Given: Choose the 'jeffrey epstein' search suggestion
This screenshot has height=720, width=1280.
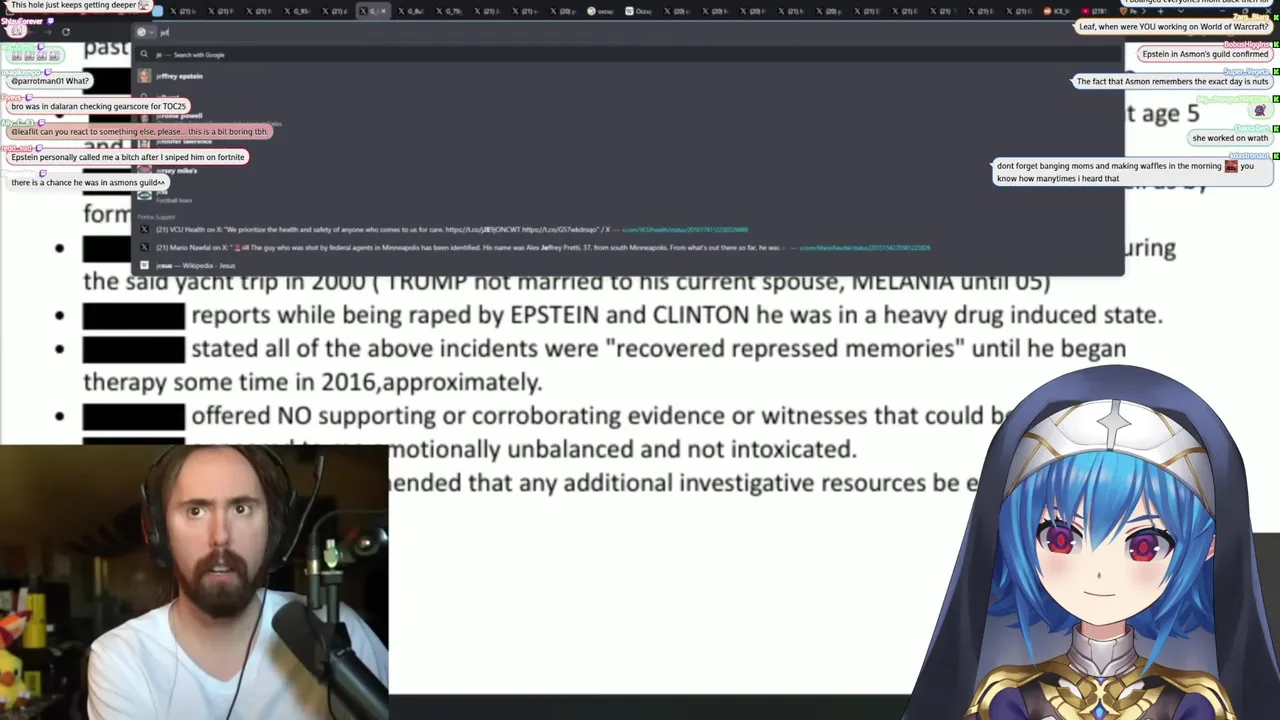Looking at the screenshot, I should 628,76.
